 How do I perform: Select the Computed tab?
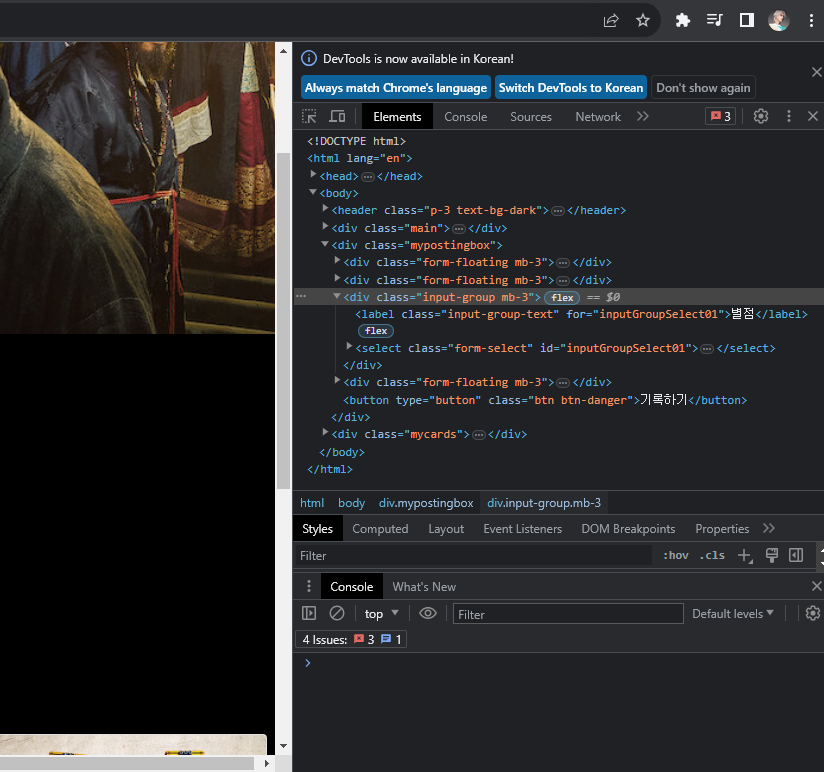coord(380,529)
